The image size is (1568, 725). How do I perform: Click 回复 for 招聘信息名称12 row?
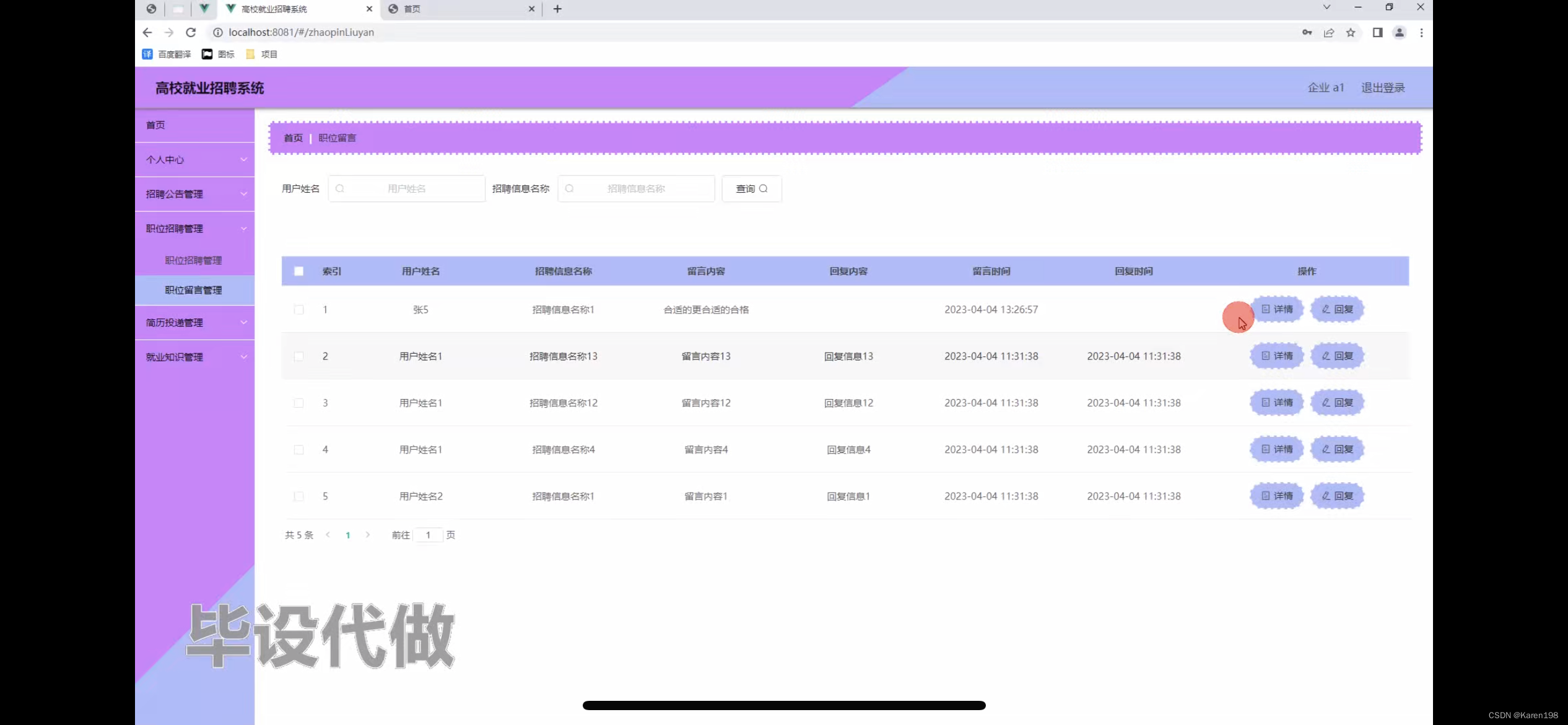[x=1338, y=402]
